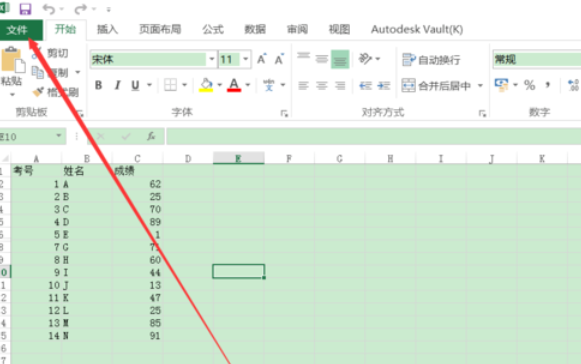Click the 考号 header cell

(36, 171)
